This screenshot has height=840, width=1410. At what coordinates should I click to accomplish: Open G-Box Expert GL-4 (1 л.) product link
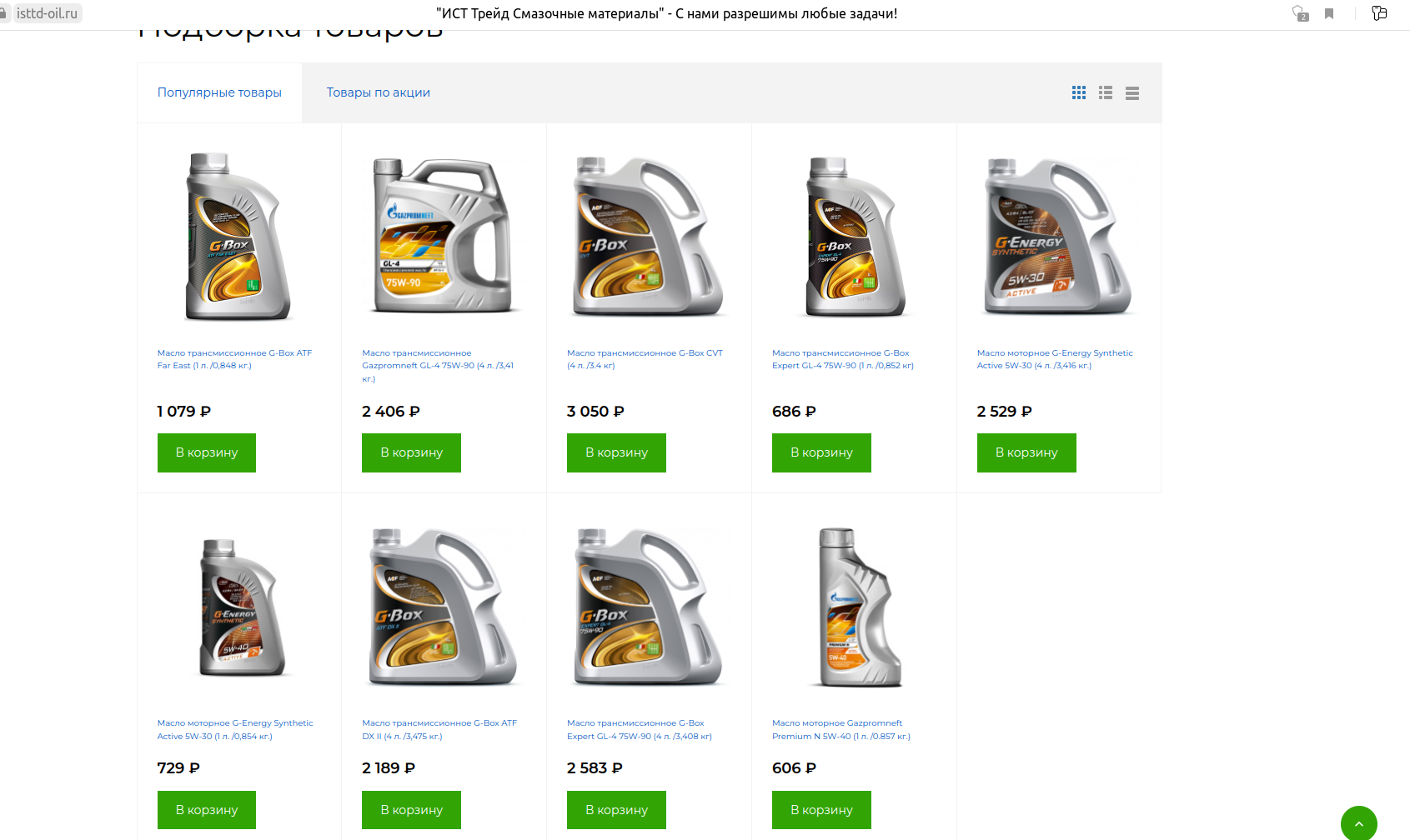pyautogui.click(x=843, y=359)
